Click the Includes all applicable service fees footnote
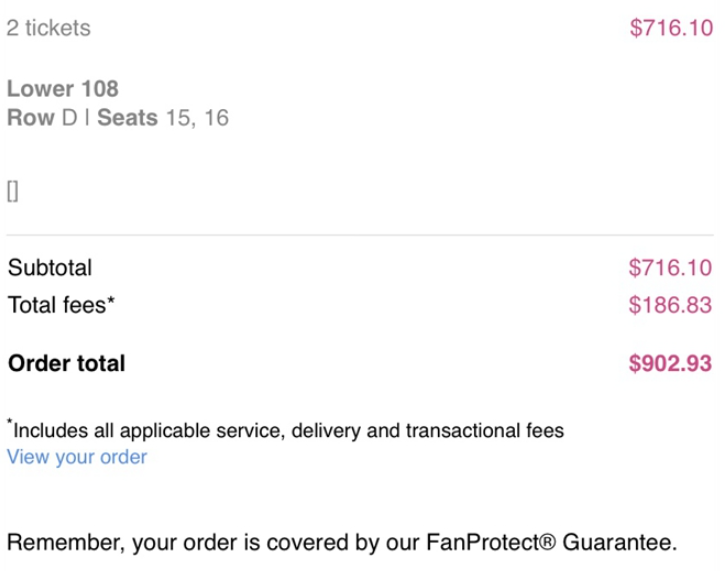 [288, 431]
